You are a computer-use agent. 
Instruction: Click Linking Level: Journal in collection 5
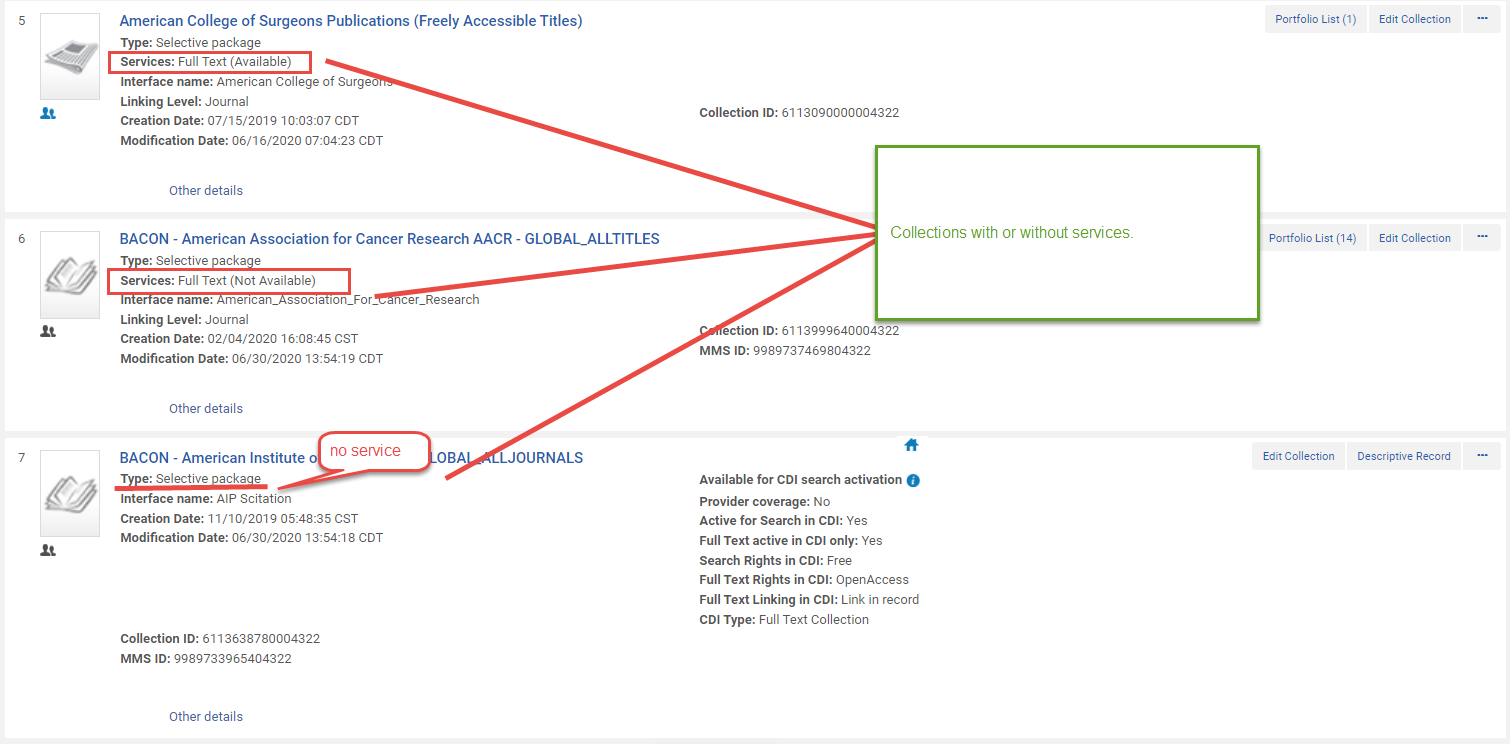[185, 102]
